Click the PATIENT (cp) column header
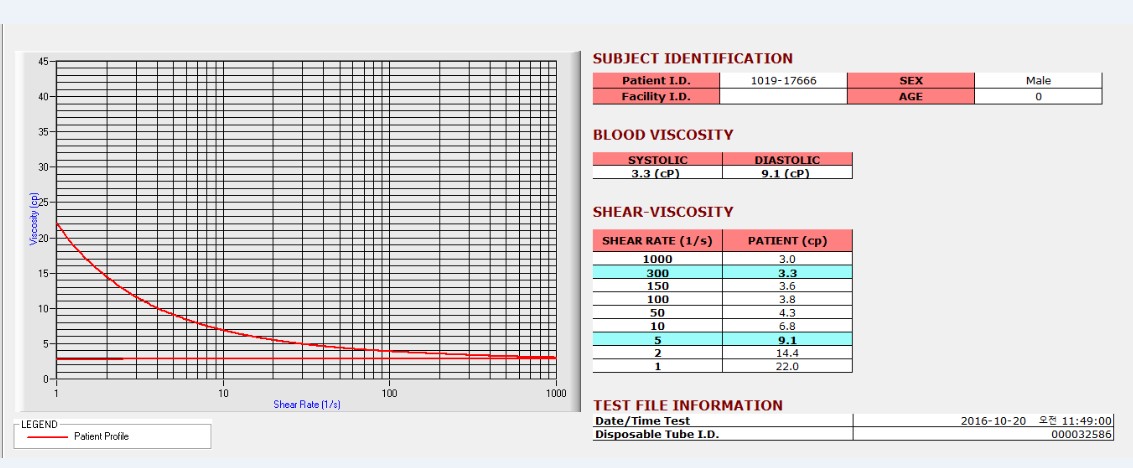 787,240
